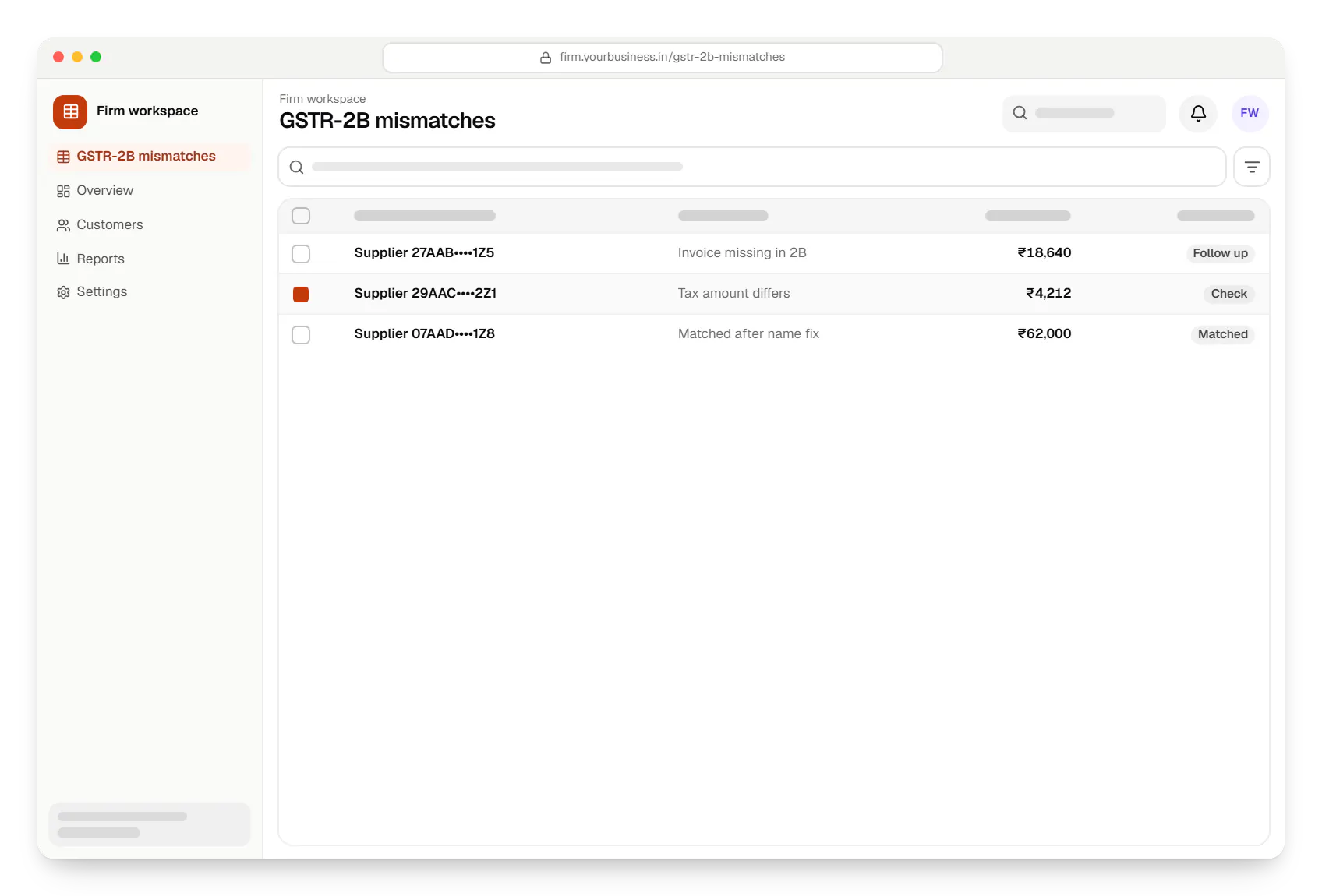Check the box for Supplier 27AAB••••1Z5
The width and height of the screenshot is (1322, 896).
pyautogui.click(x=301, y=254)
